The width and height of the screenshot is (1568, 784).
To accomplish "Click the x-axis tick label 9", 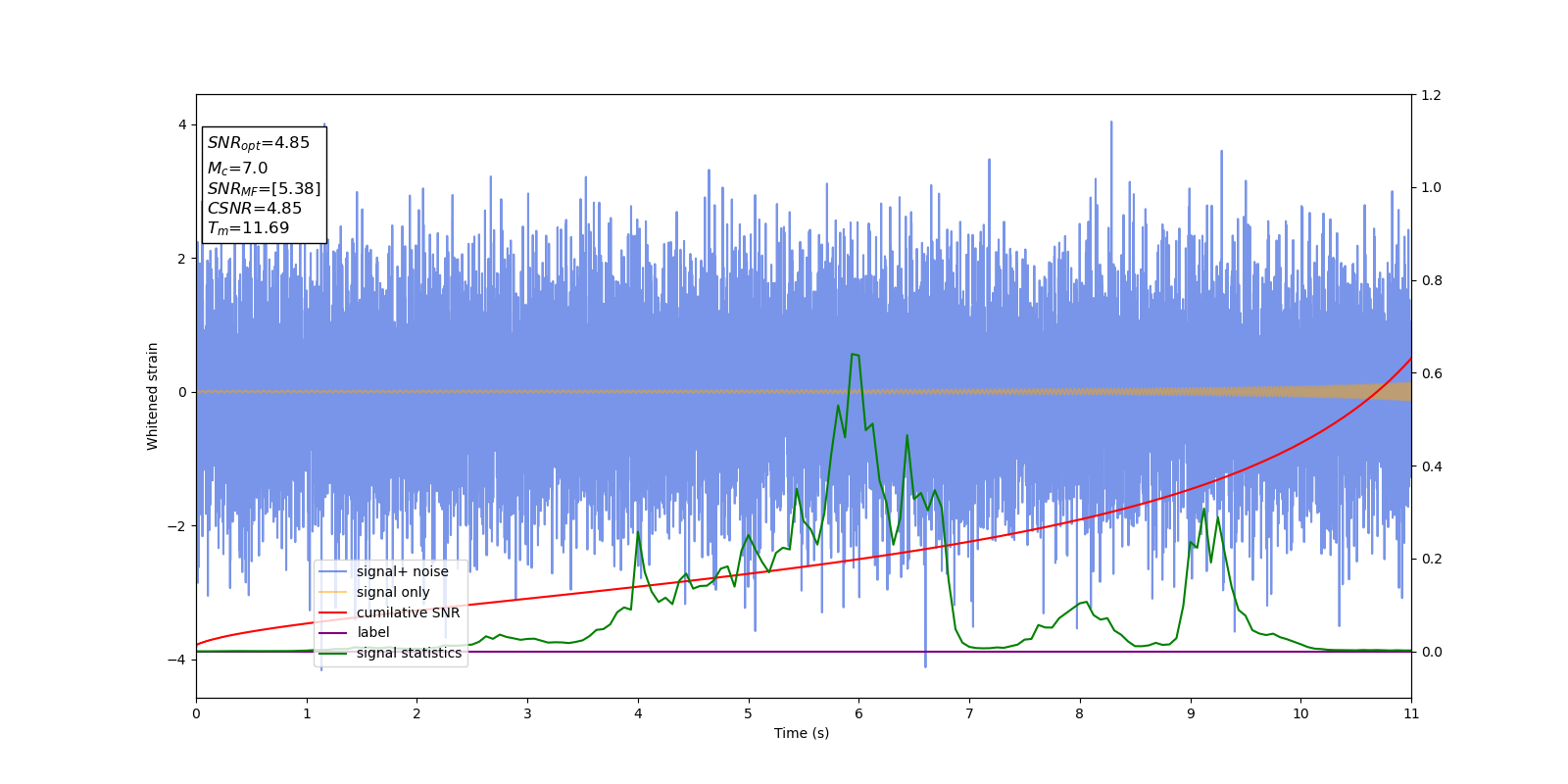I will pyautogui.click(x=1191, y=713).
